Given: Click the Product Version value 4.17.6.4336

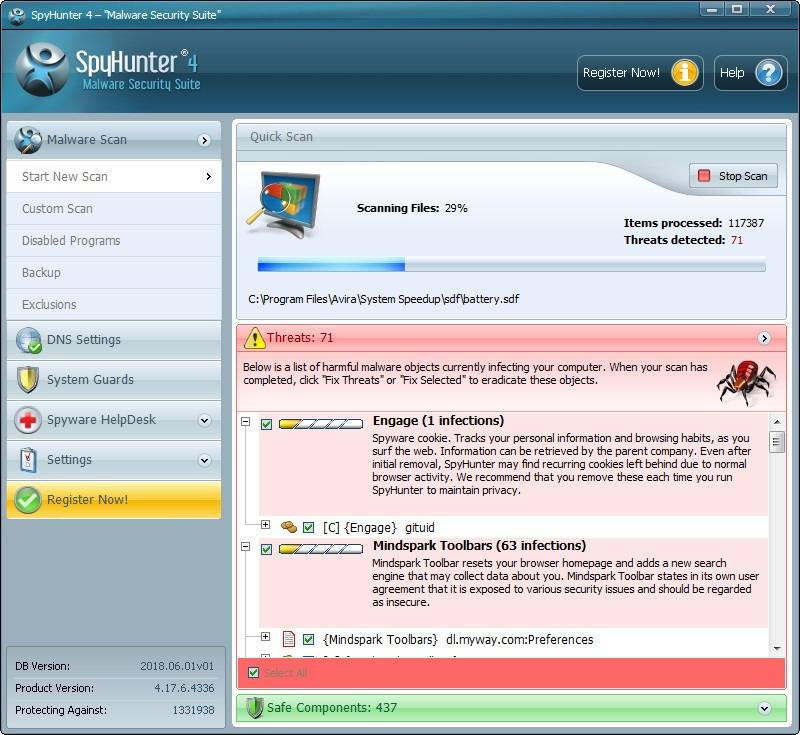Looking at the screenshot, I should pyautogui.click(x=184, y=688).
